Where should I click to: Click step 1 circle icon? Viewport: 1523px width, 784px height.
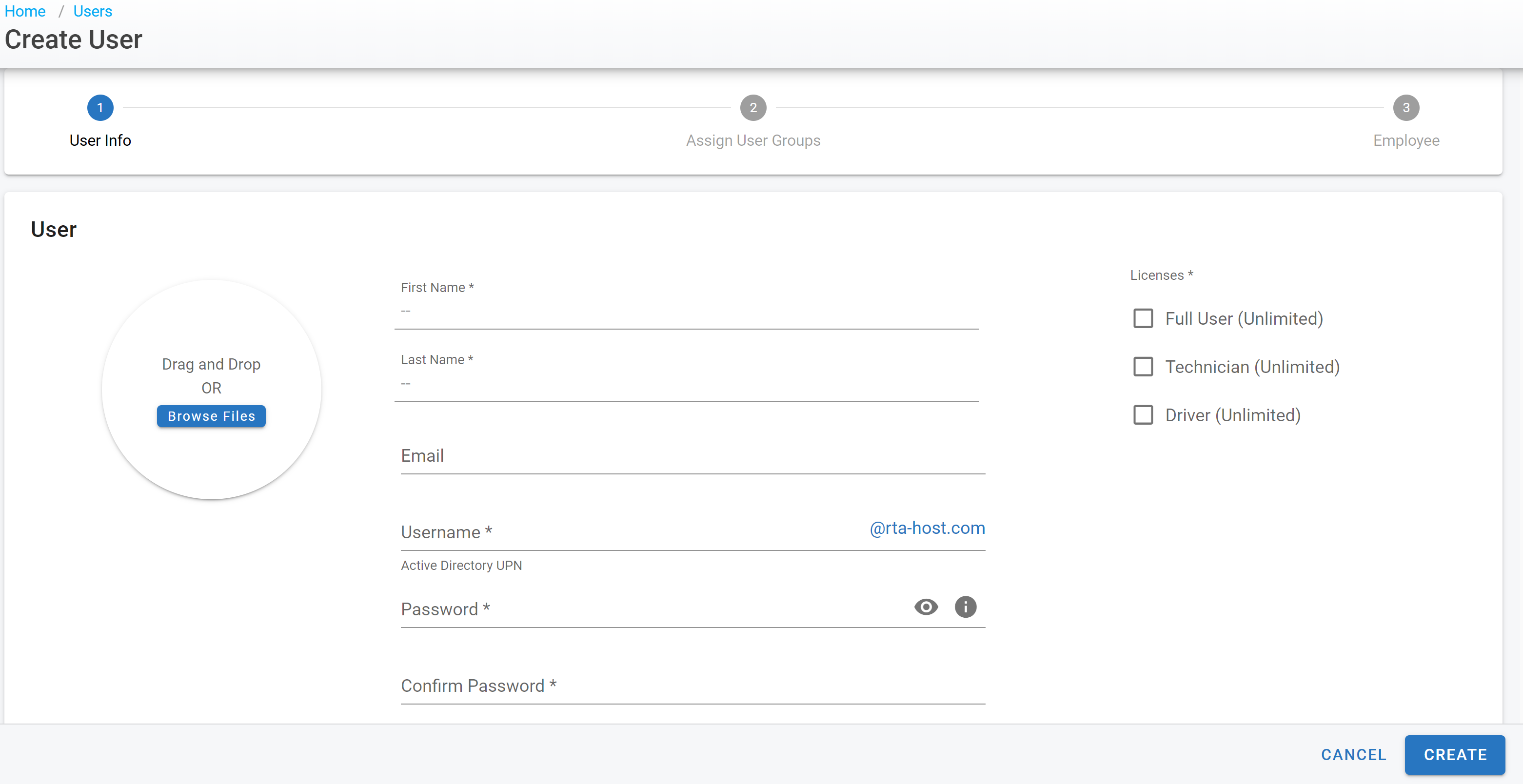point(100,108)
